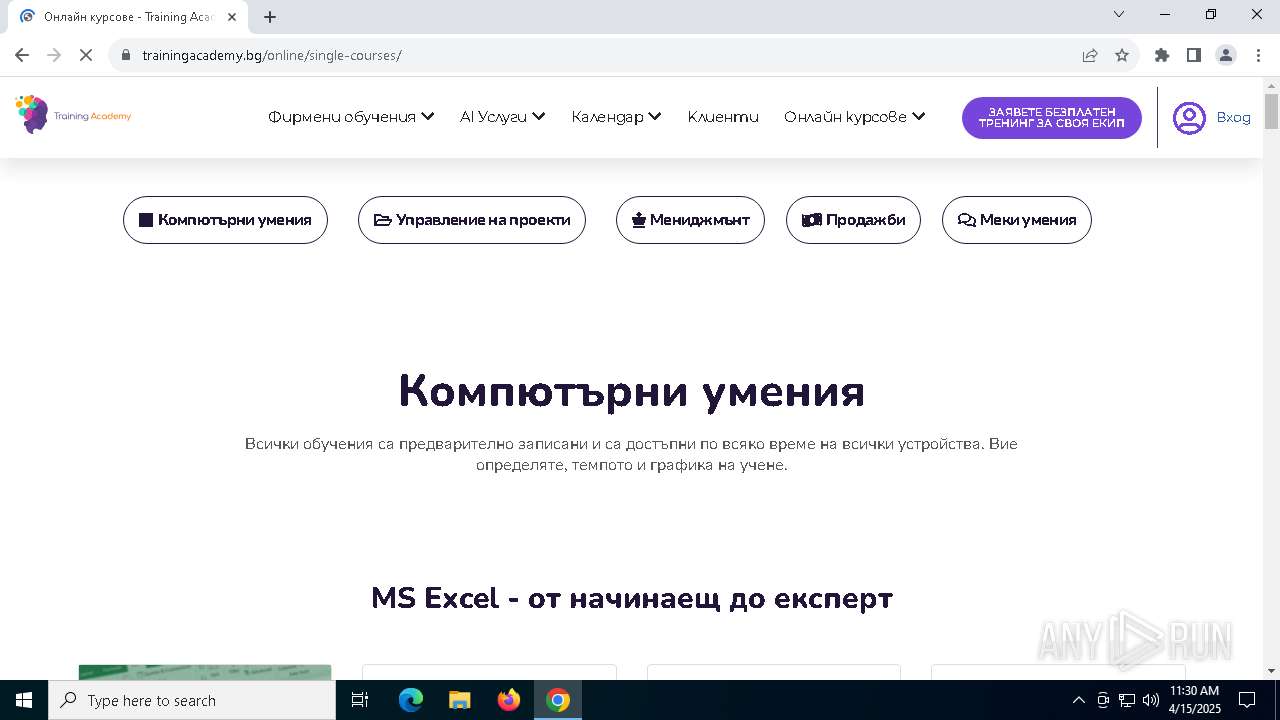Open the notification center

[x=1247, y=700]
